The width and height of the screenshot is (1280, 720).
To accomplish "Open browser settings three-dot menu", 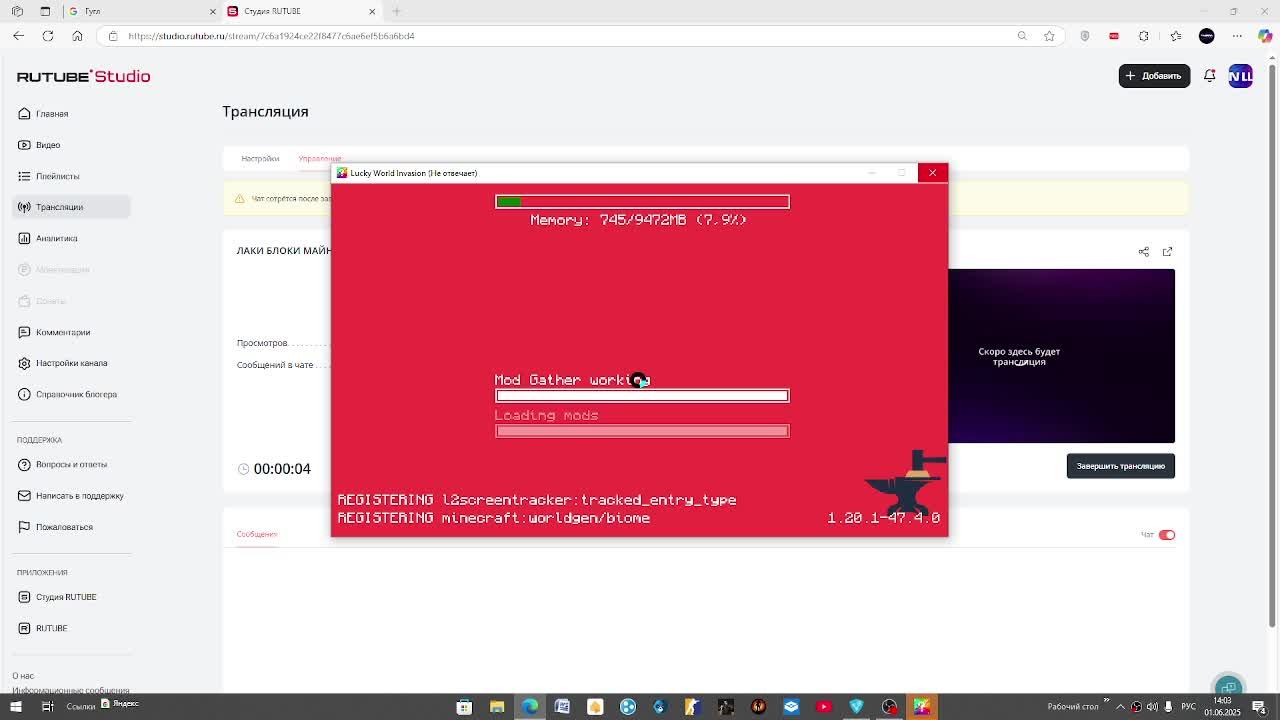I will click(1237, 36).
